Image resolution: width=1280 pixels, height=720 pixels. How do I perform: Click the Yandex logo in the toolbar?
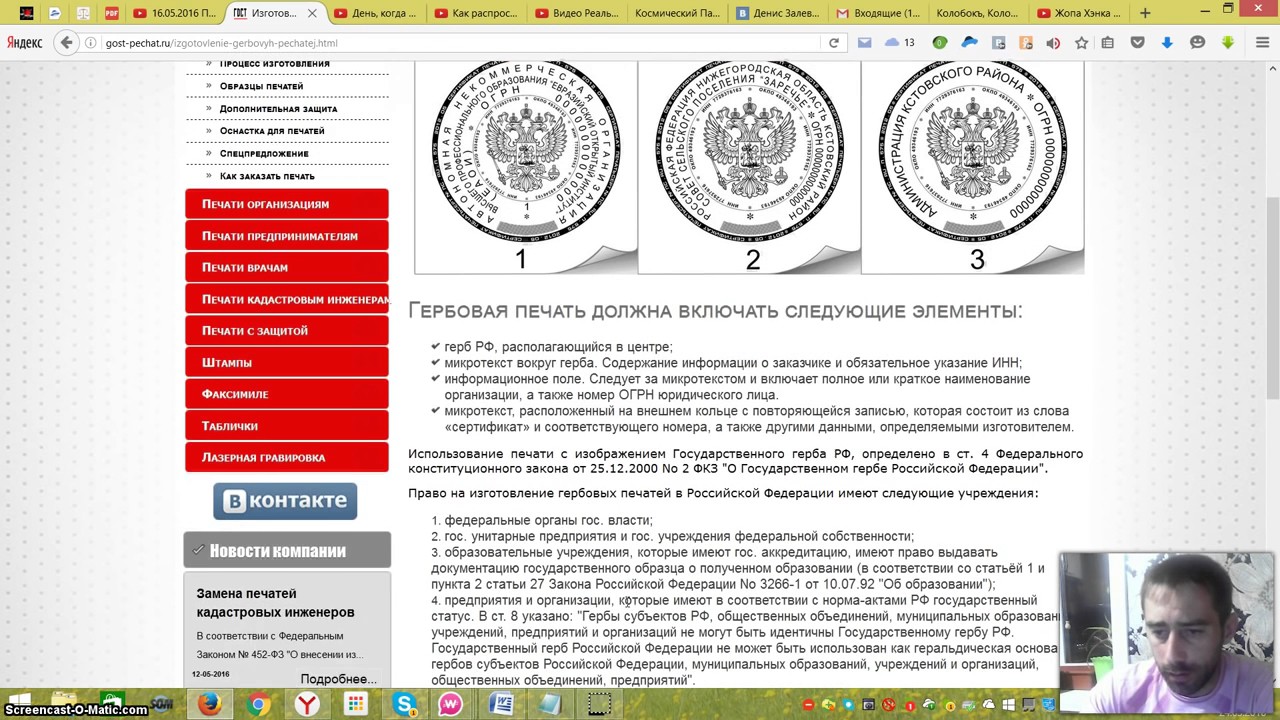pyautogui.click(x=25, y=43)
